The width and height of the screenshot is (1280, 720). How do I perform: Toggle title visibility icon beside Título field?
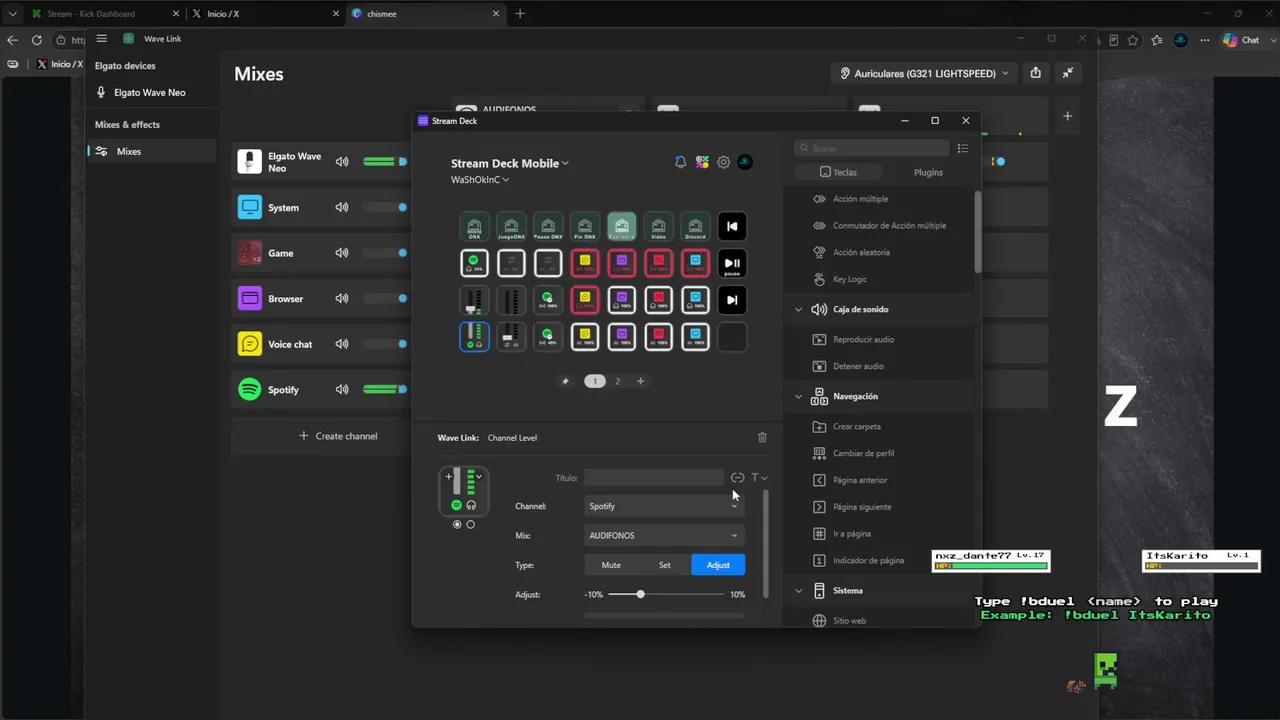click(x=738, y=478)
